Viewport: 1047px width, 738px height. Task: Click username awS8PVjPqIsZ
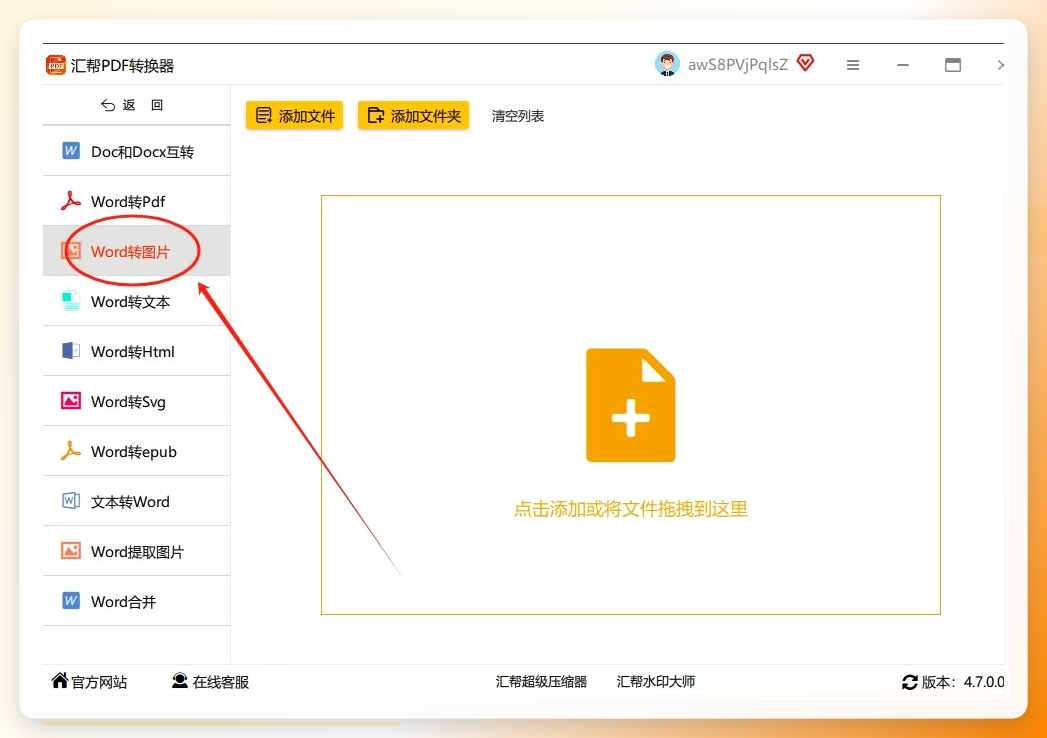coord(738,64)
